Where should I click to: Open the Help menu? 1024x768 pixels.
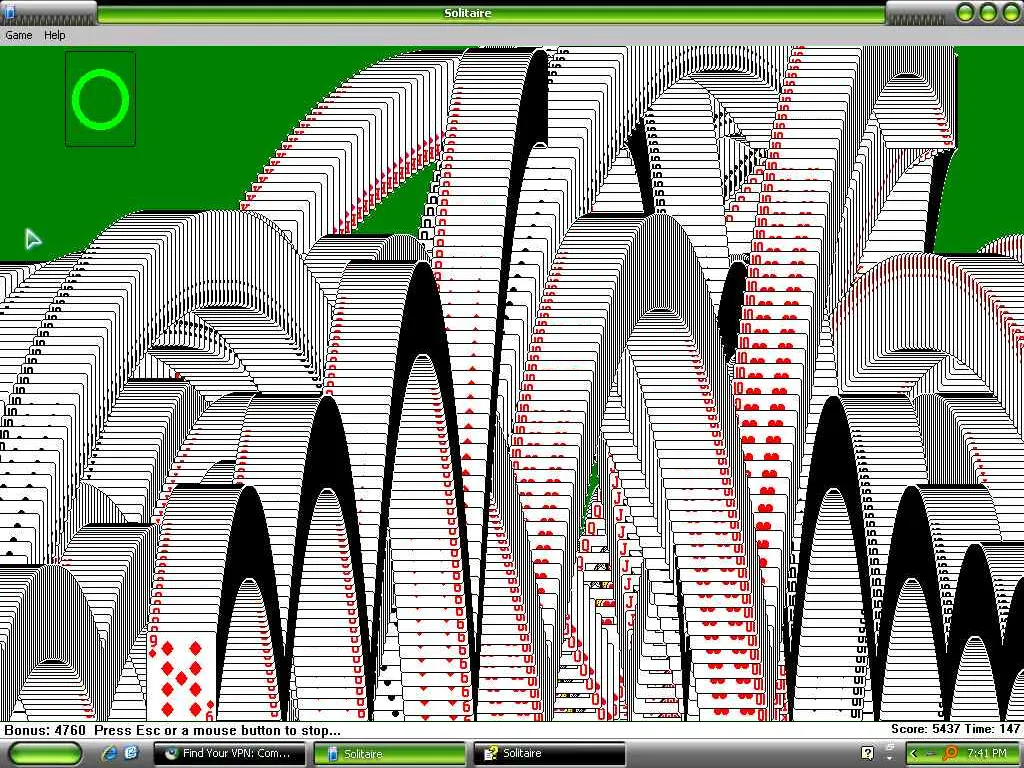coord(54,35)
